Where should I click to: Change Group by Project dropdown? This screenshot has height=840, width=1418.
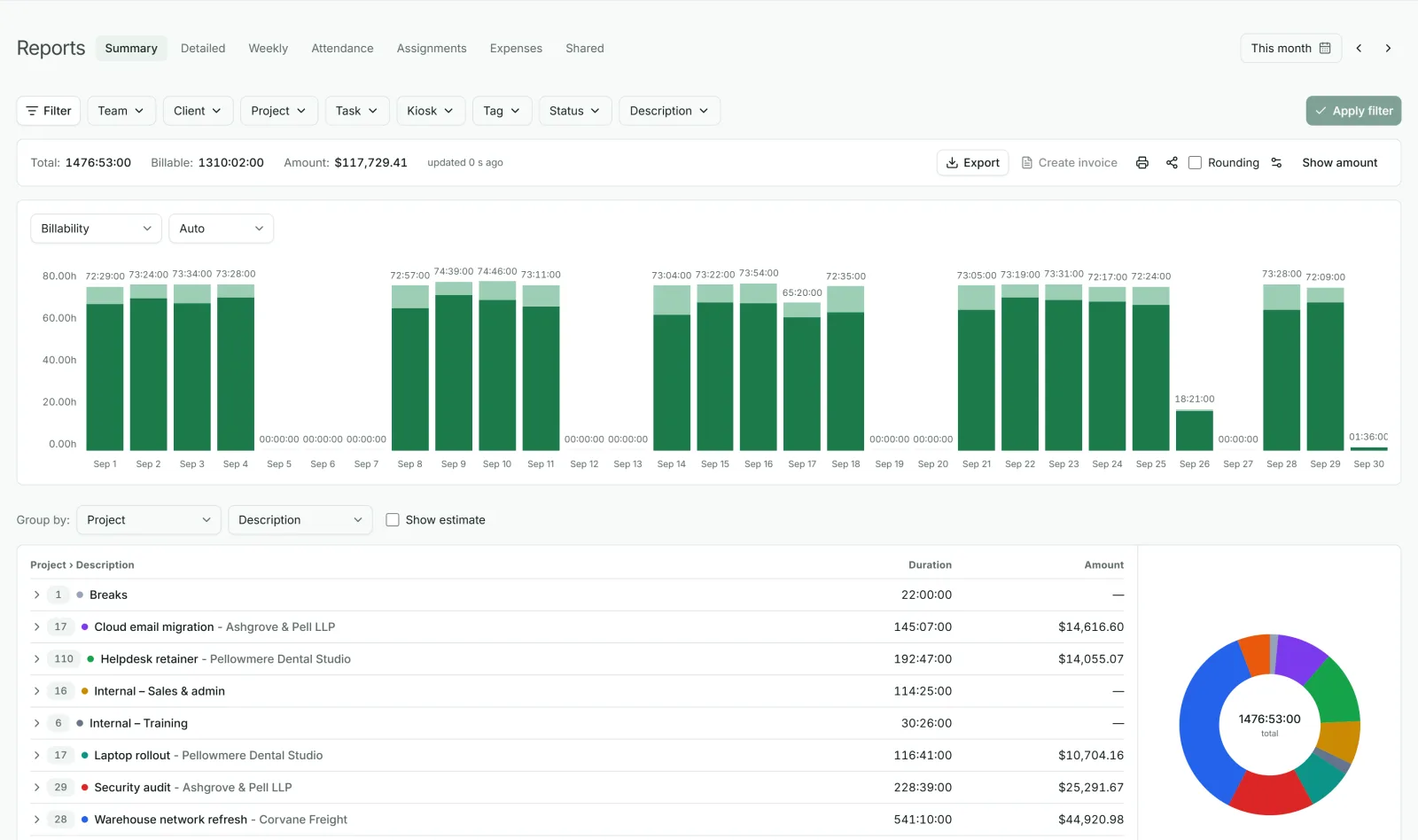pyautogui.click(x=148, y=520)
